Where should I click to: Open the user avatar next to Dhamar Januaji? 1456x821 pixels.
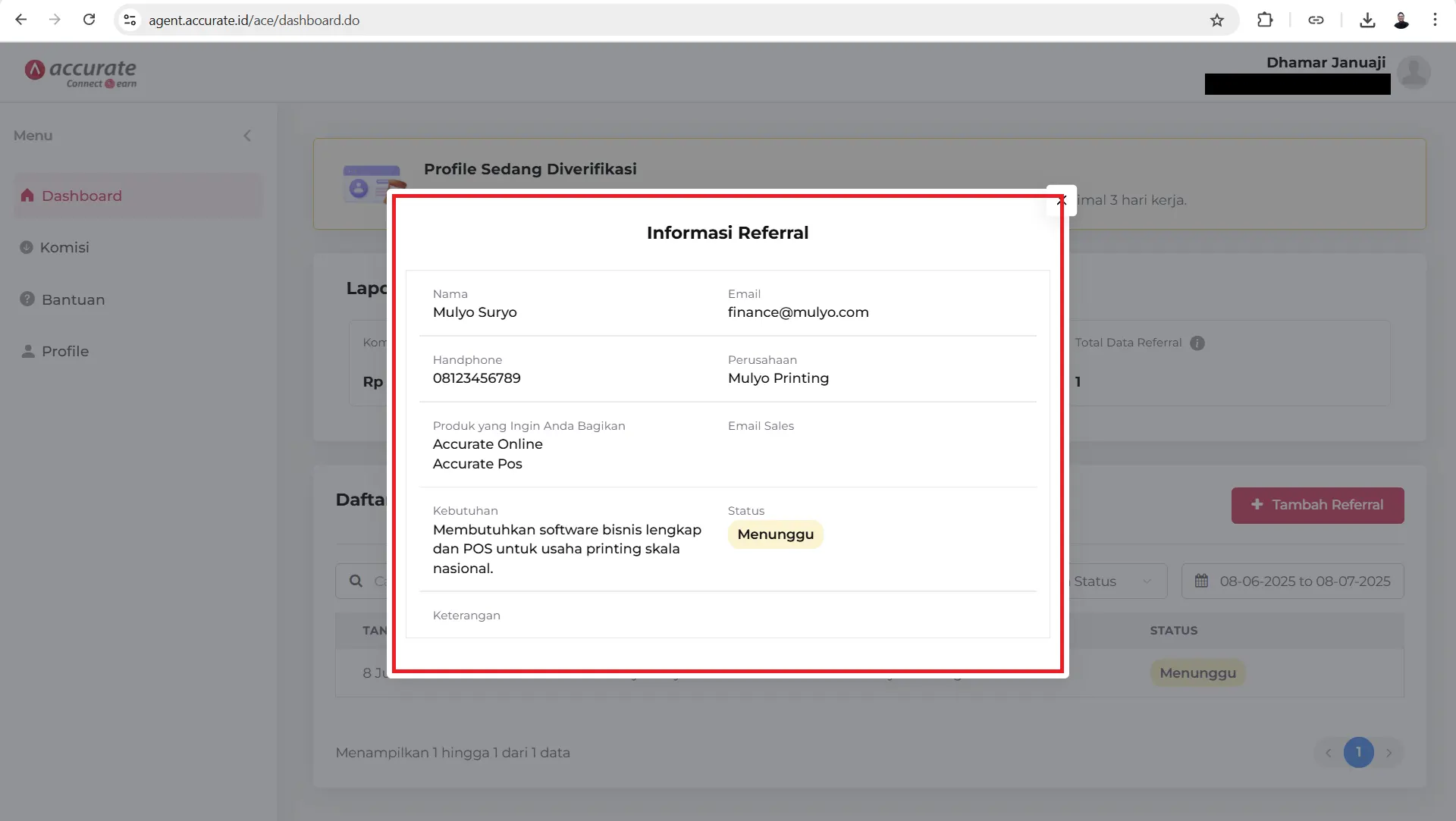click(x=1414, y=73)
